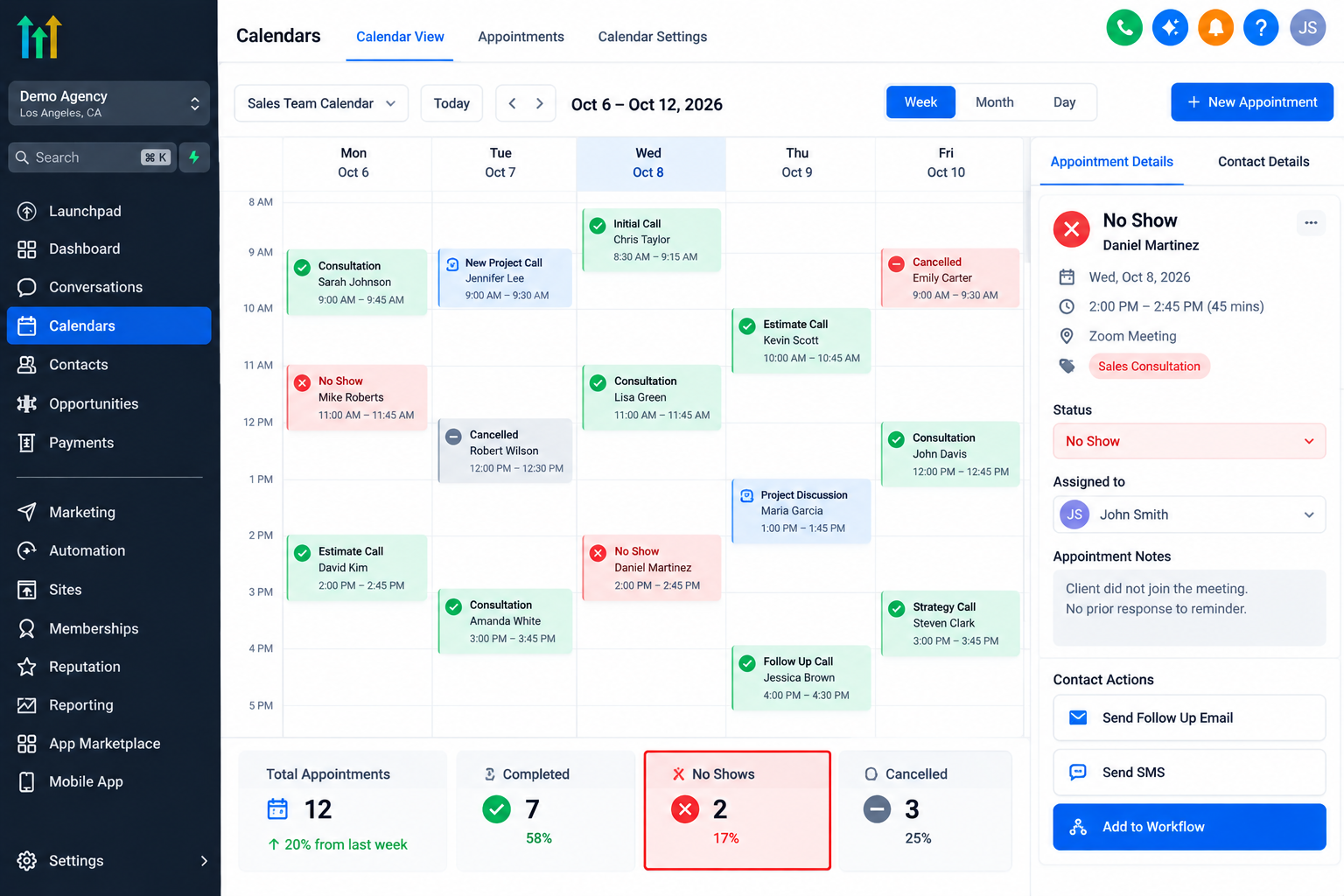1344x896 pixels.
Task: Click the New Appointment button
Action: point(1252,102)
